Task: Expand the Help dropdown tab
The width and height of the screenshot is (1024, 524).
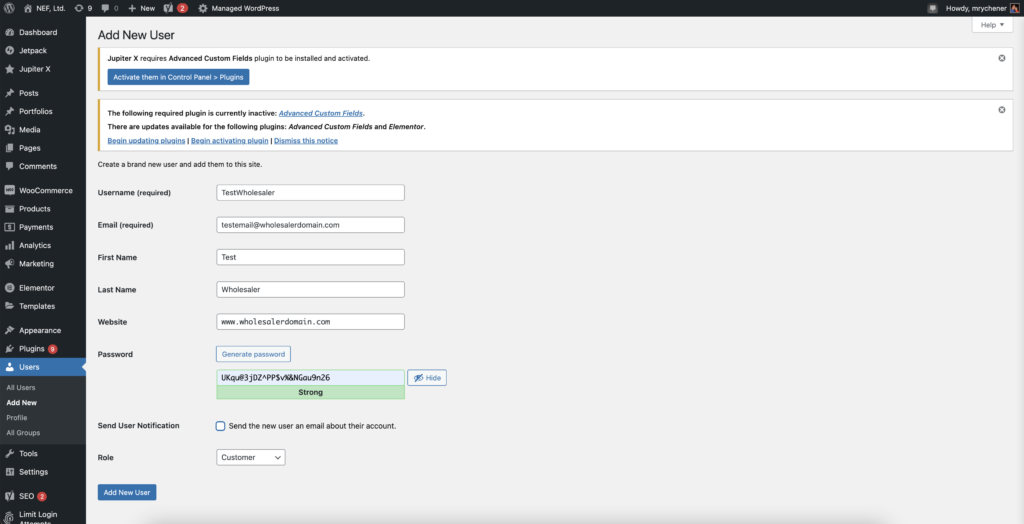Action: tap(992, 25)
